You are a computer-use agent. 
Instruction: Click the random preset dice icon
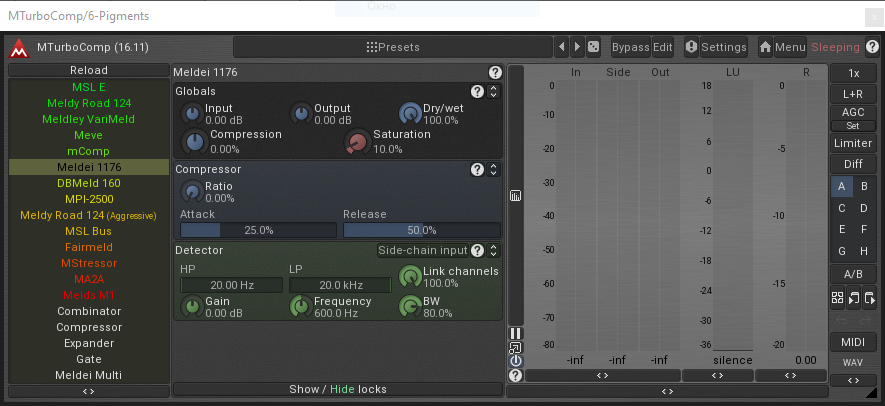click(x=593, y=47)
